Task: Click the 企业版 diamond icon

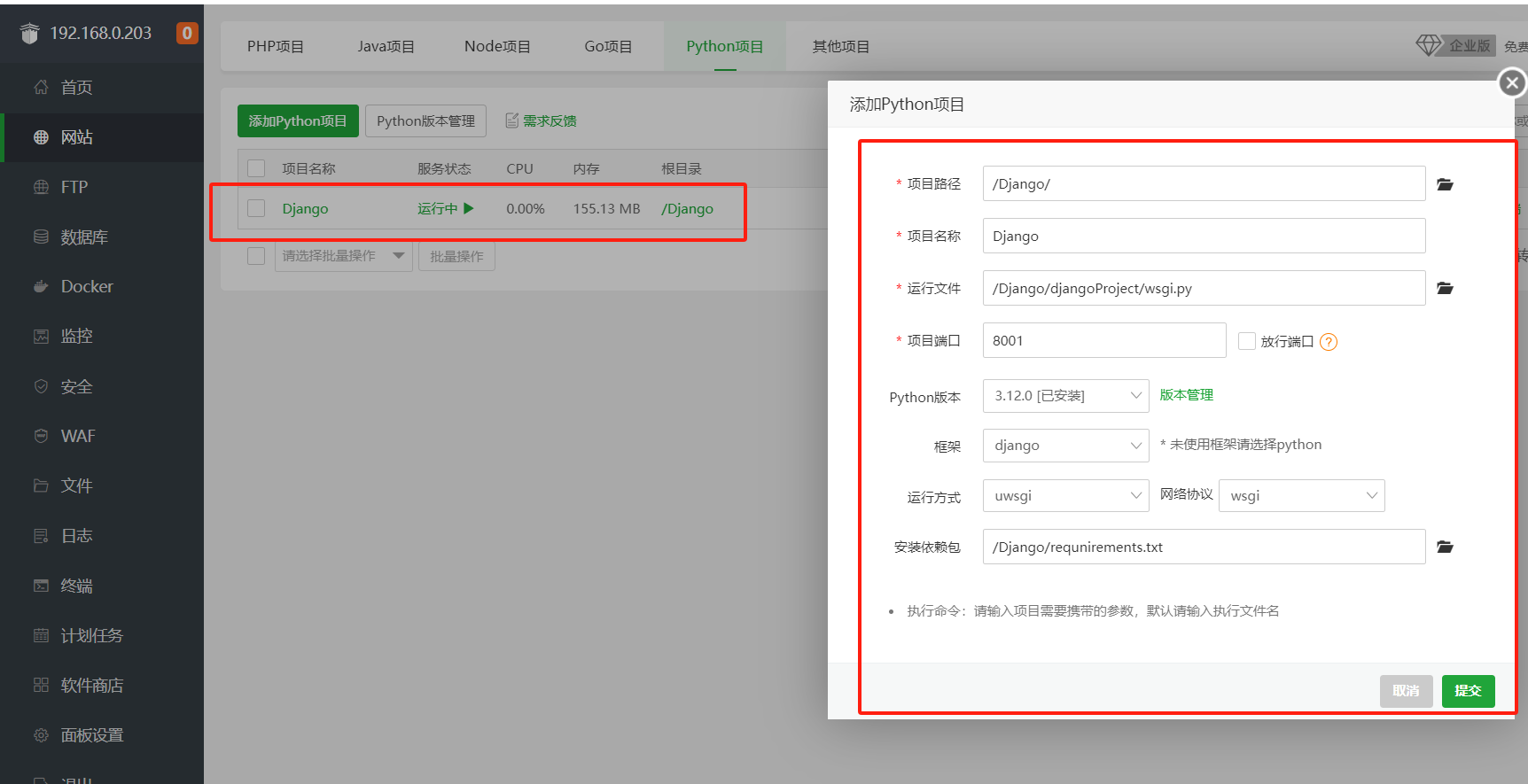Action: 1429,45
